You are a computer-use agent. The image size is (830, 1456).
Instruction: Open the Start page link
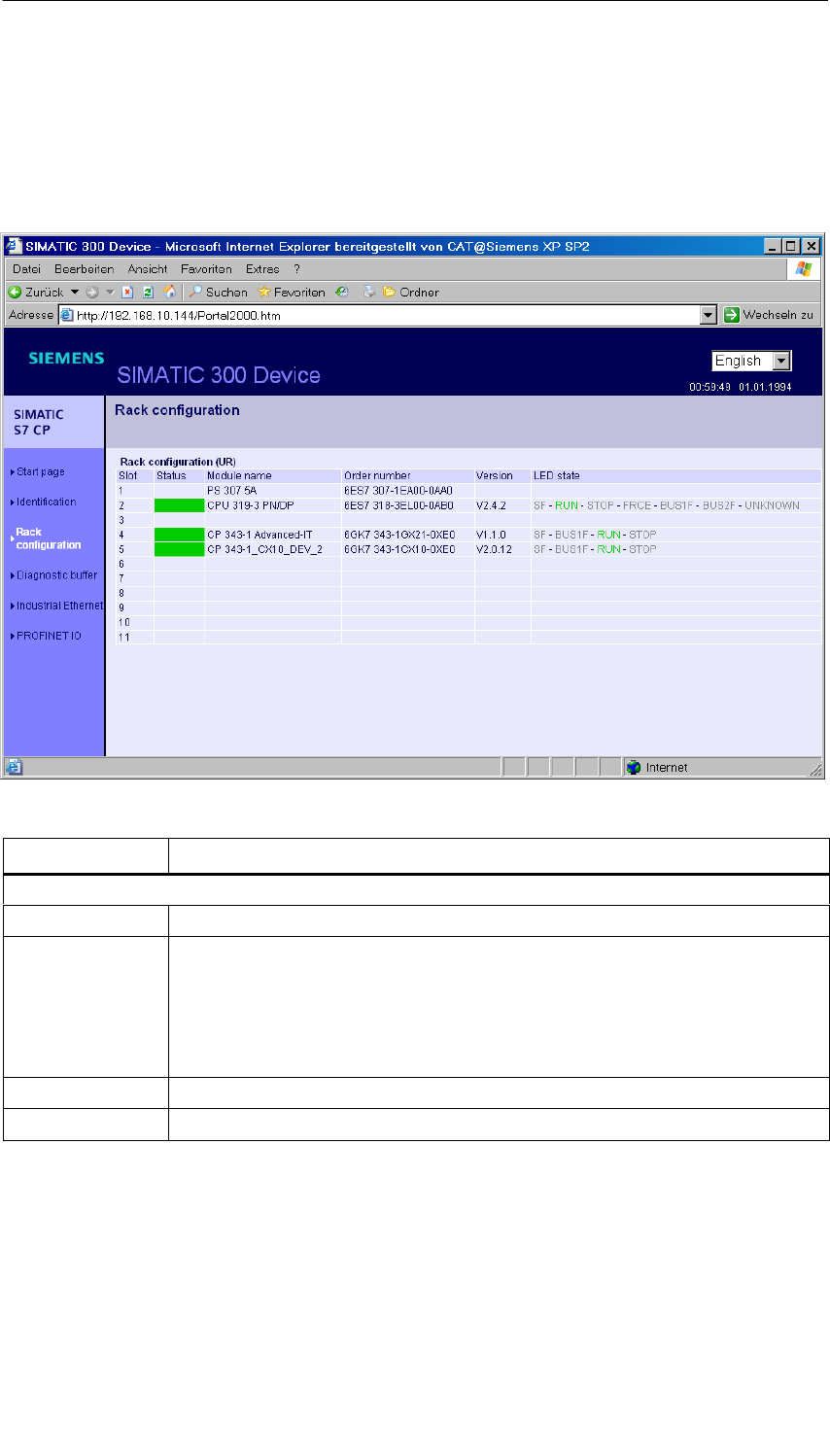pos(41,471)
